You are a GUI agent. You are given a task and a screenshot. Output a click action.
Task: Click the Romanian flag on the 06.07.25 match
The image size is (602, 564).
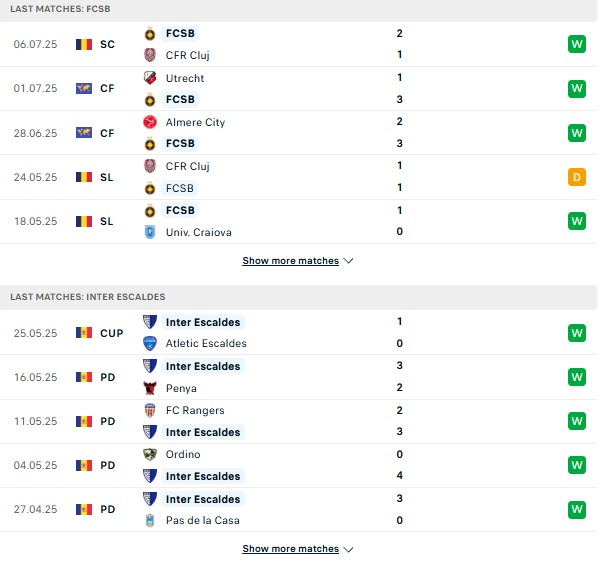coord(84,45)
